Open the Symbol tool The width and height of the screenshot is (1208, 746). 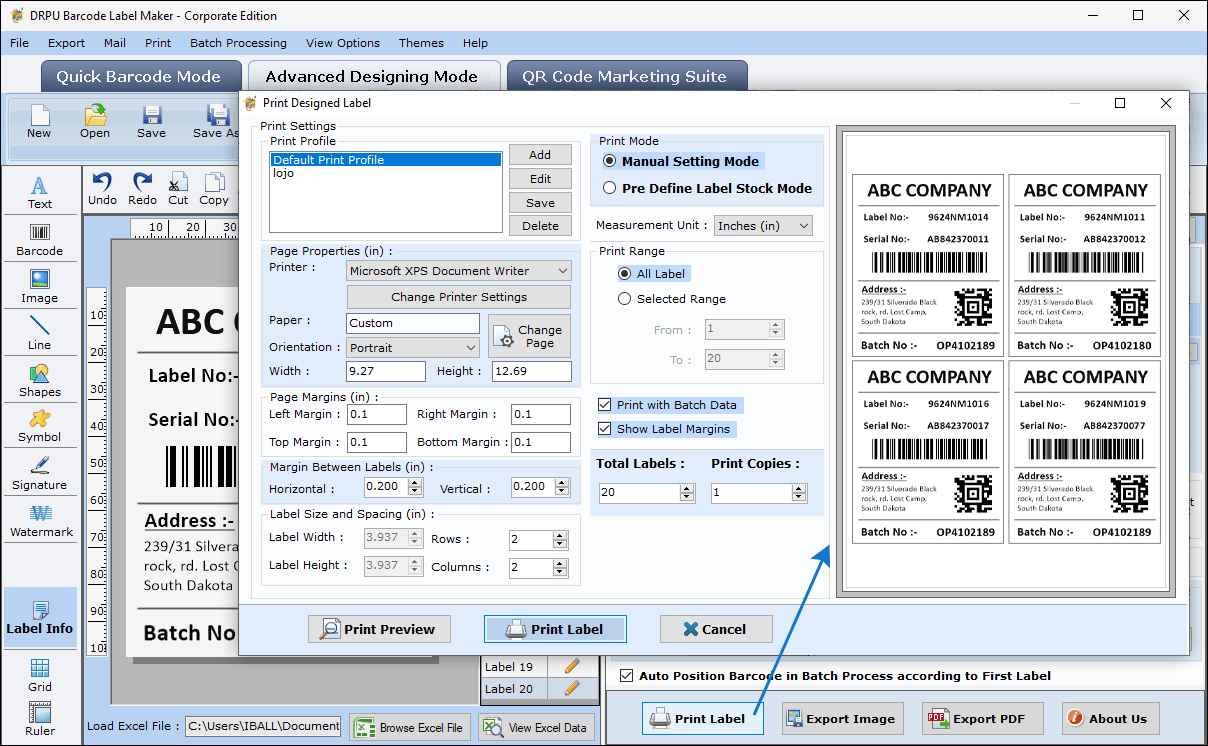40,426
